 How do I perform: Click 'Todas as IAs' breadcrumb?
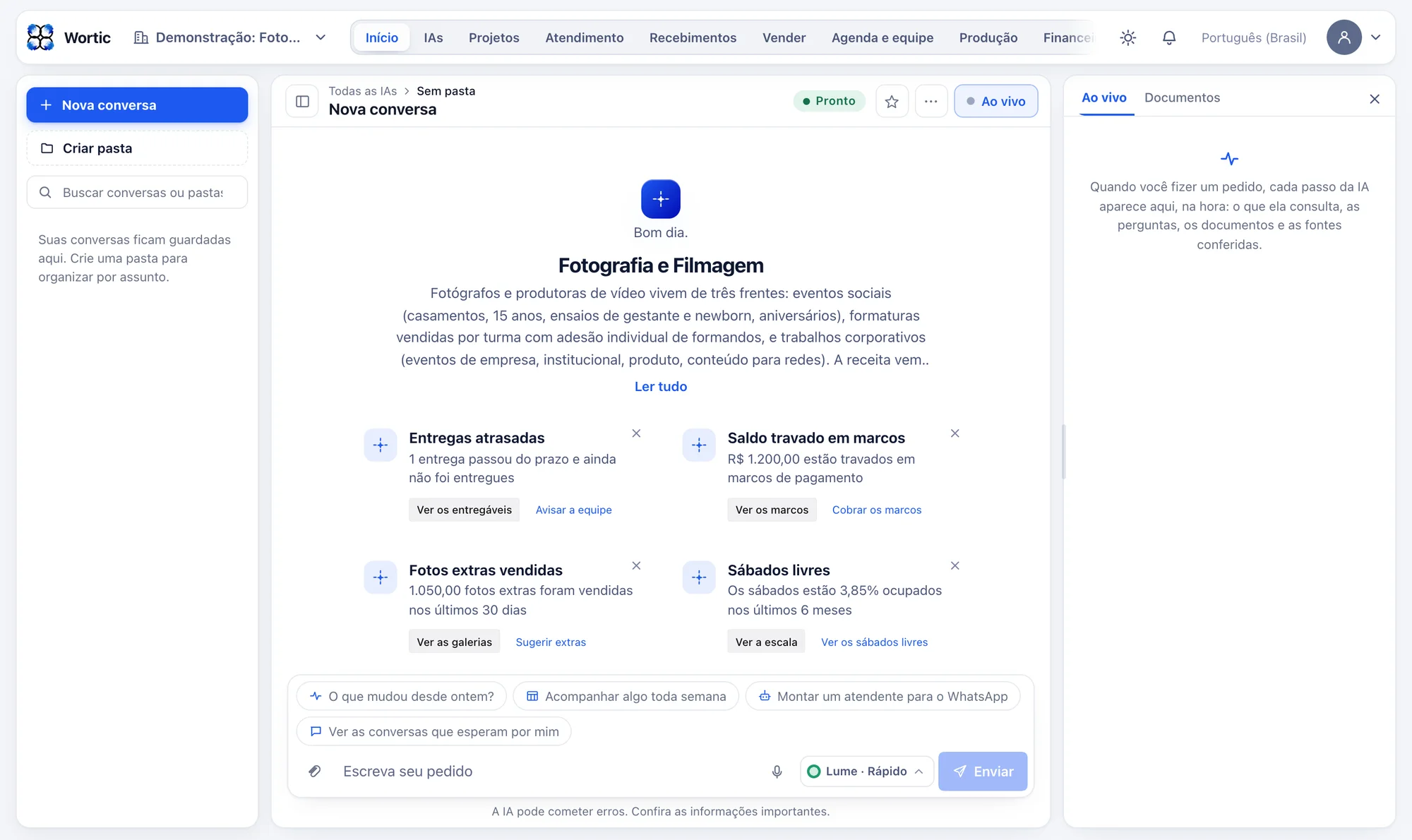pos(362,91)
